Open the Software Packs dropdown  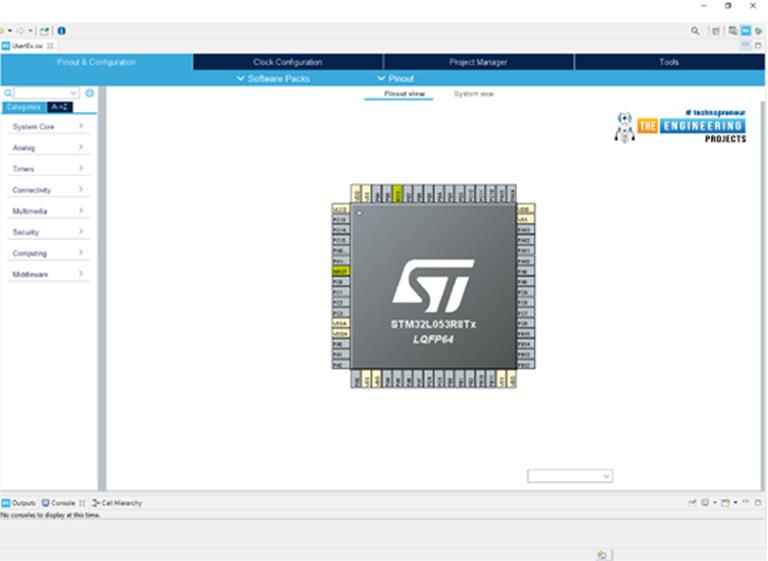[x=273, y=78]
